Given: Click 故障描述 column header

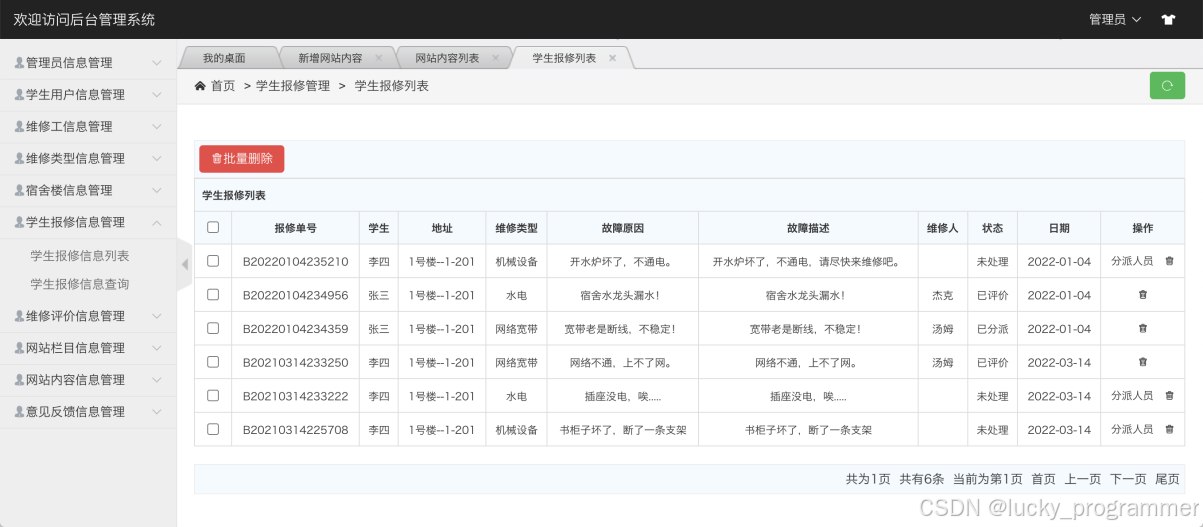Looking at the screenshot, I should coord(808,228).
